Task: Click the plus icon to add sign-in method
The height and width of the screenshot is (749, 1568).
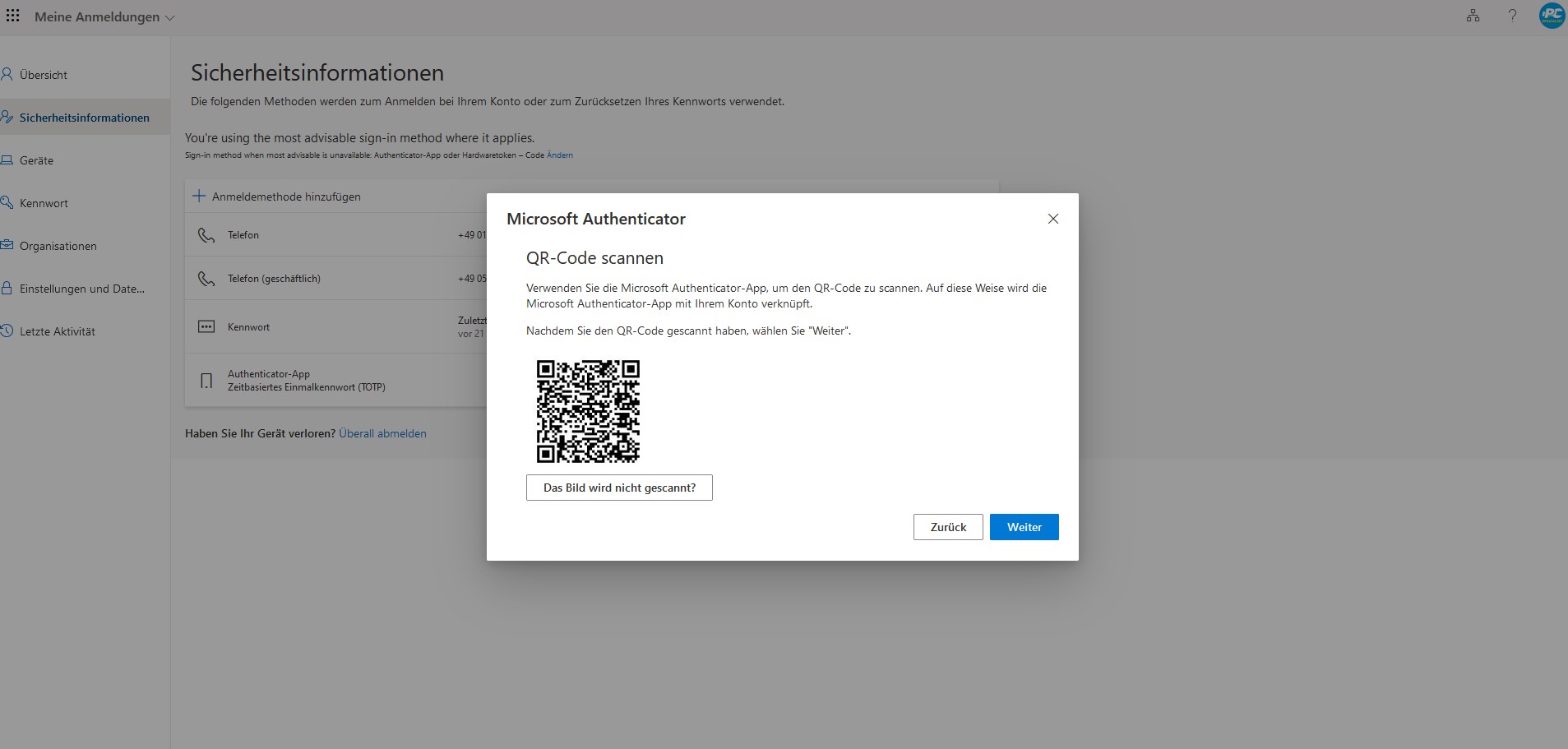Action: coord(198,196)
